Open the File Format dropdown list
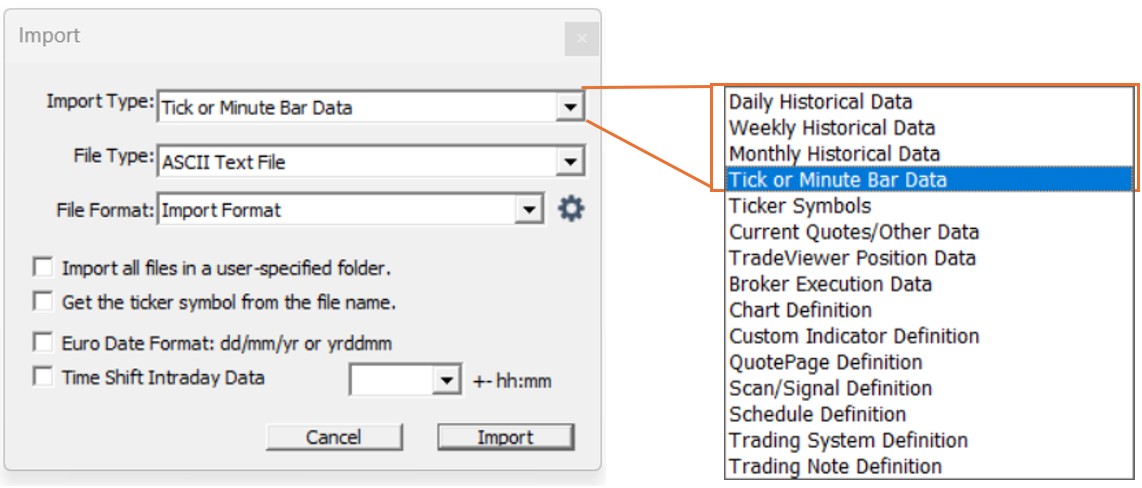Viewport: 1142px width, 488px height. click(x=527, y=210)
